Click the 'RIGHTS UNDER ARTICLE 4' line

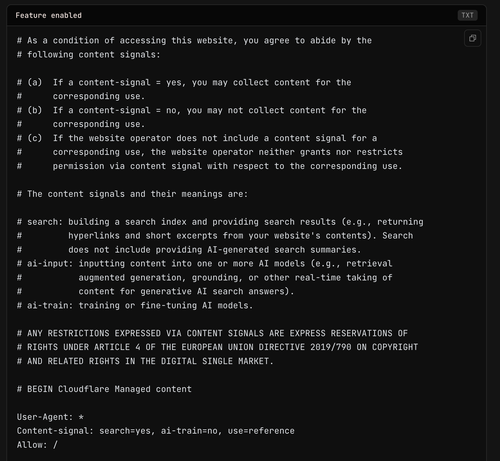(x=217, y=347)
